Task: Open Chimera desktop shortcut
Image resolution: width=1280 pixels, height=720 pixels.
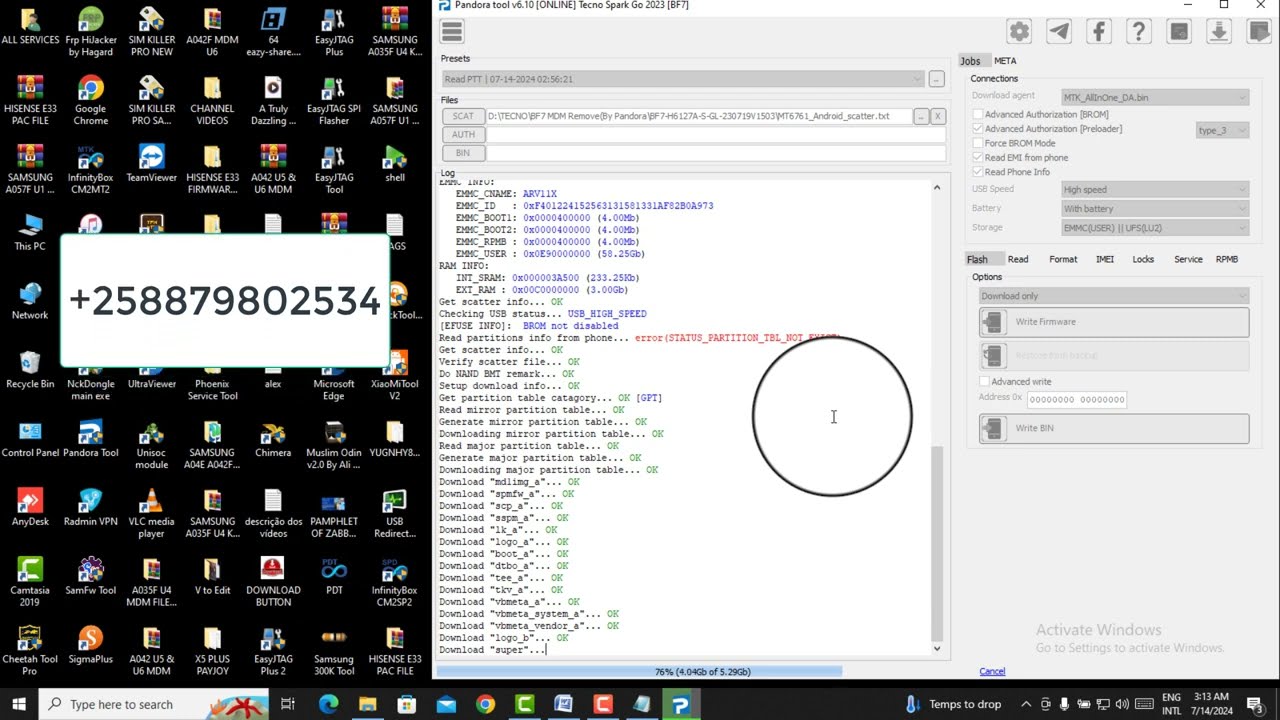Action: pyautogui.click(x=273, y=439)
